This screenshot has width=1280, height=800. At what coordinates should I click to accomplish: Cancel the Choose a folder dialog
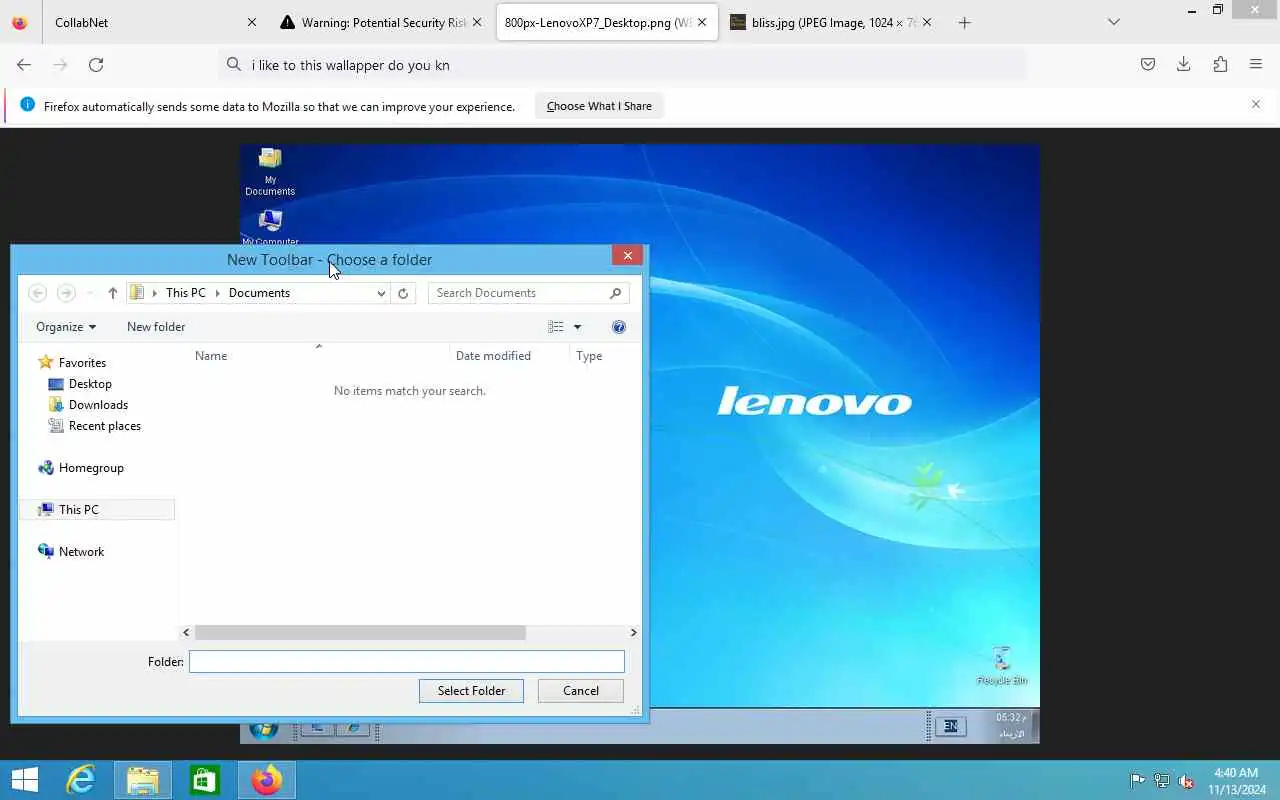tap(581, 691)
